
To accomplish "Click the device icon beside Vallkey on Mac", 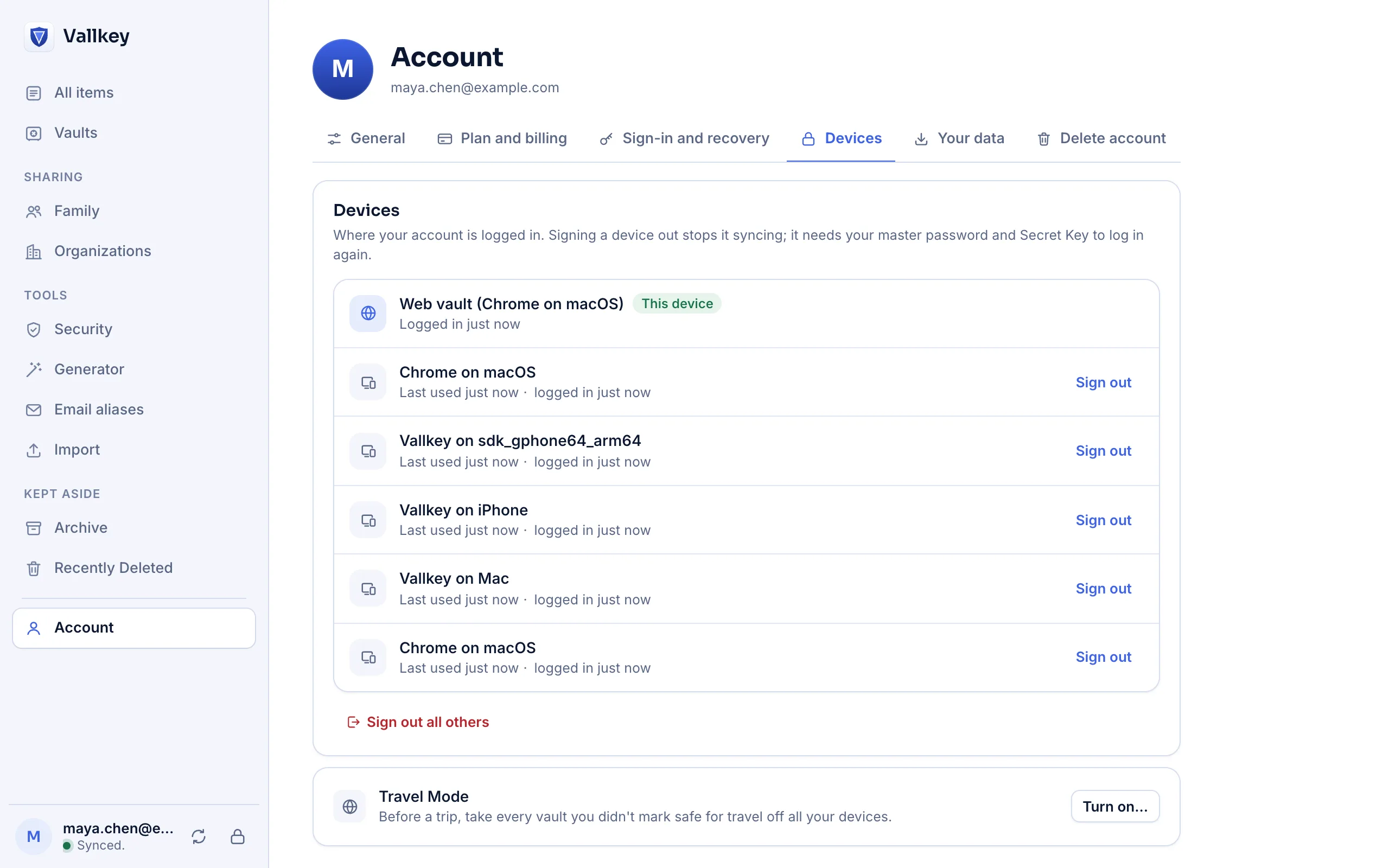I will coord(368,589).
